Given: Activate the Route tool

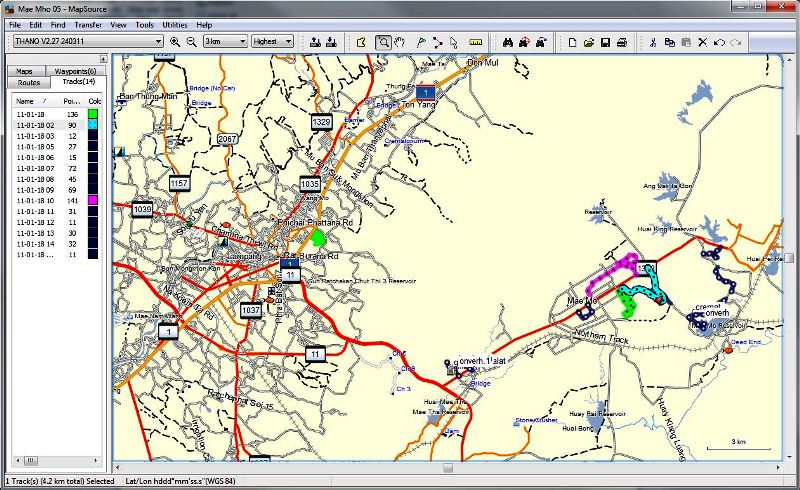Looking at the screenshot, I should click(437, 42).
